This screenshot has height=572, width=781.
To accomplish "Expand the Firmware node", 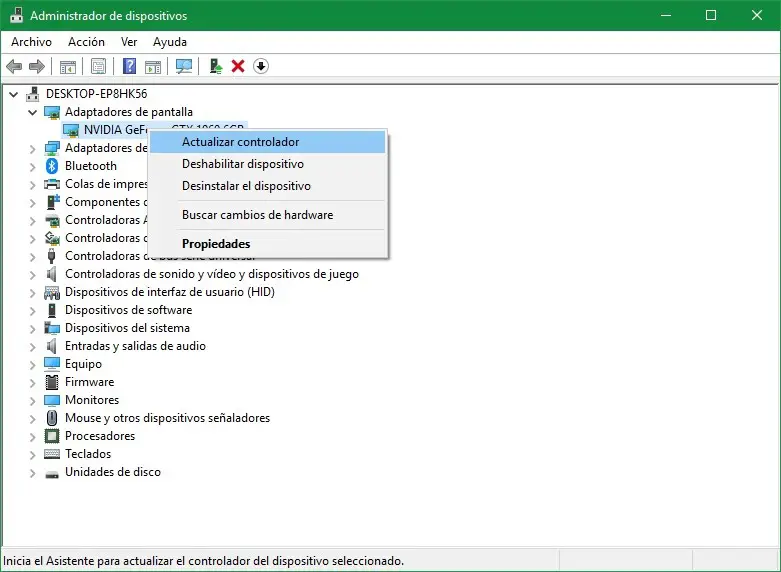I will point(32,383).
